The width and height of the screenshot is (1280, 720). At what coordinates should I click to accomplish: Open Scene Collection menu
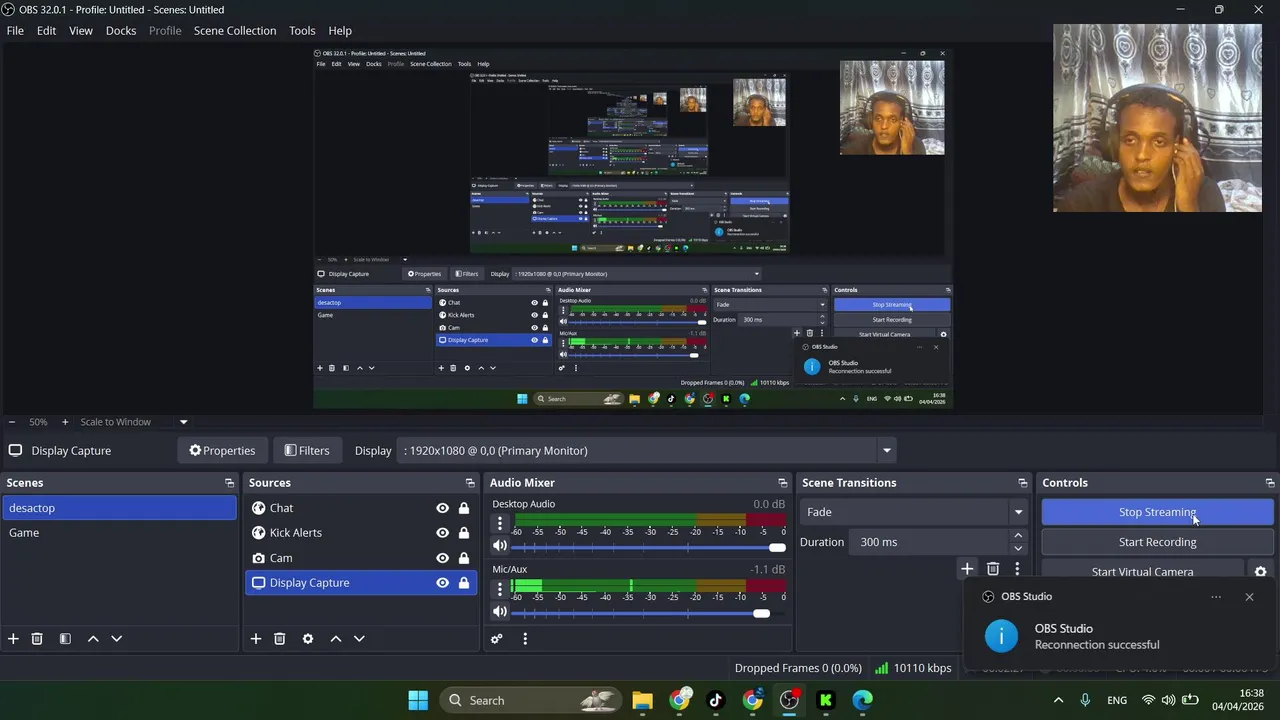pyautogui.click(x=235, y=31)
